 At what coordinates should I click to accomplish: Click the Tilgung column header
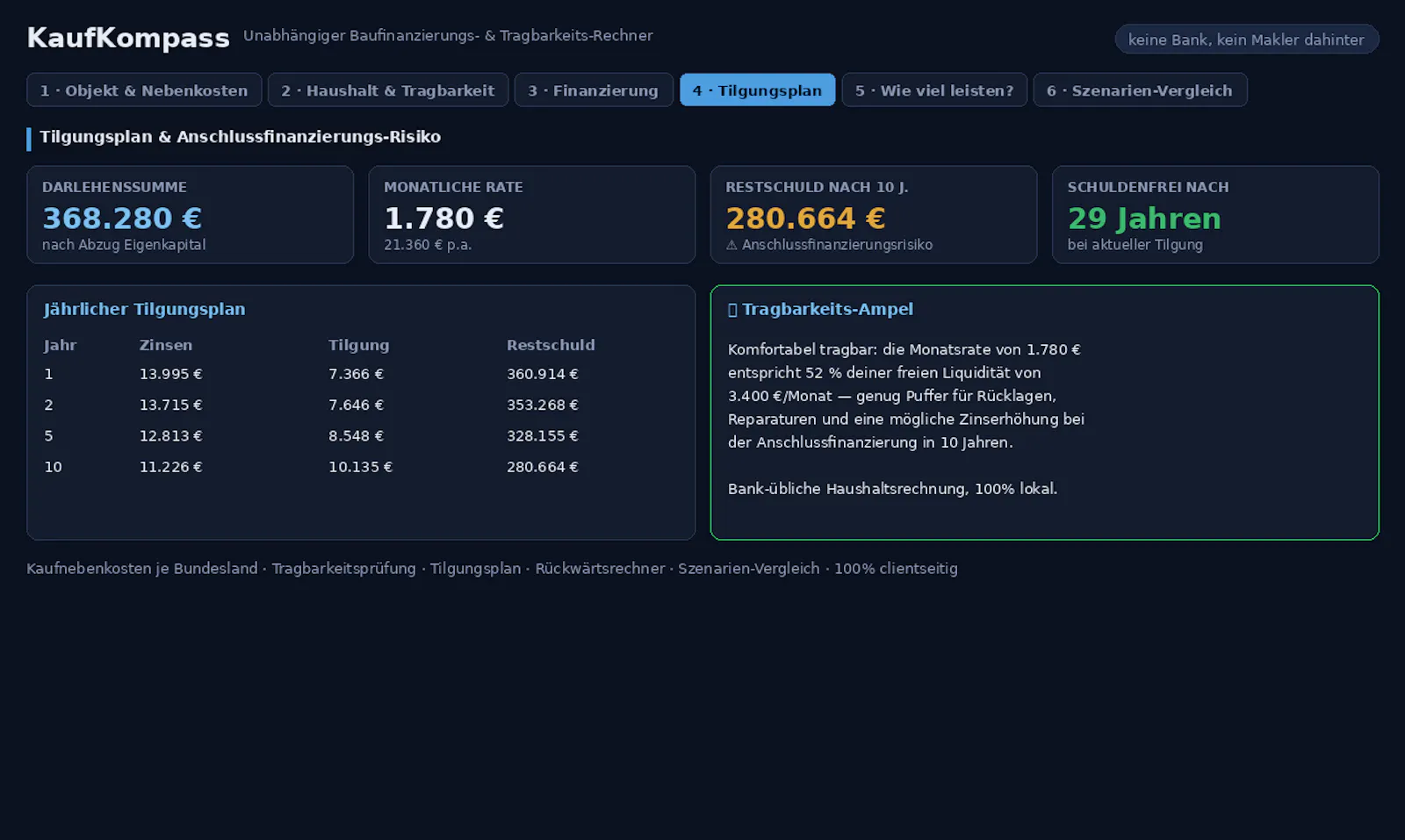point(359,345)
